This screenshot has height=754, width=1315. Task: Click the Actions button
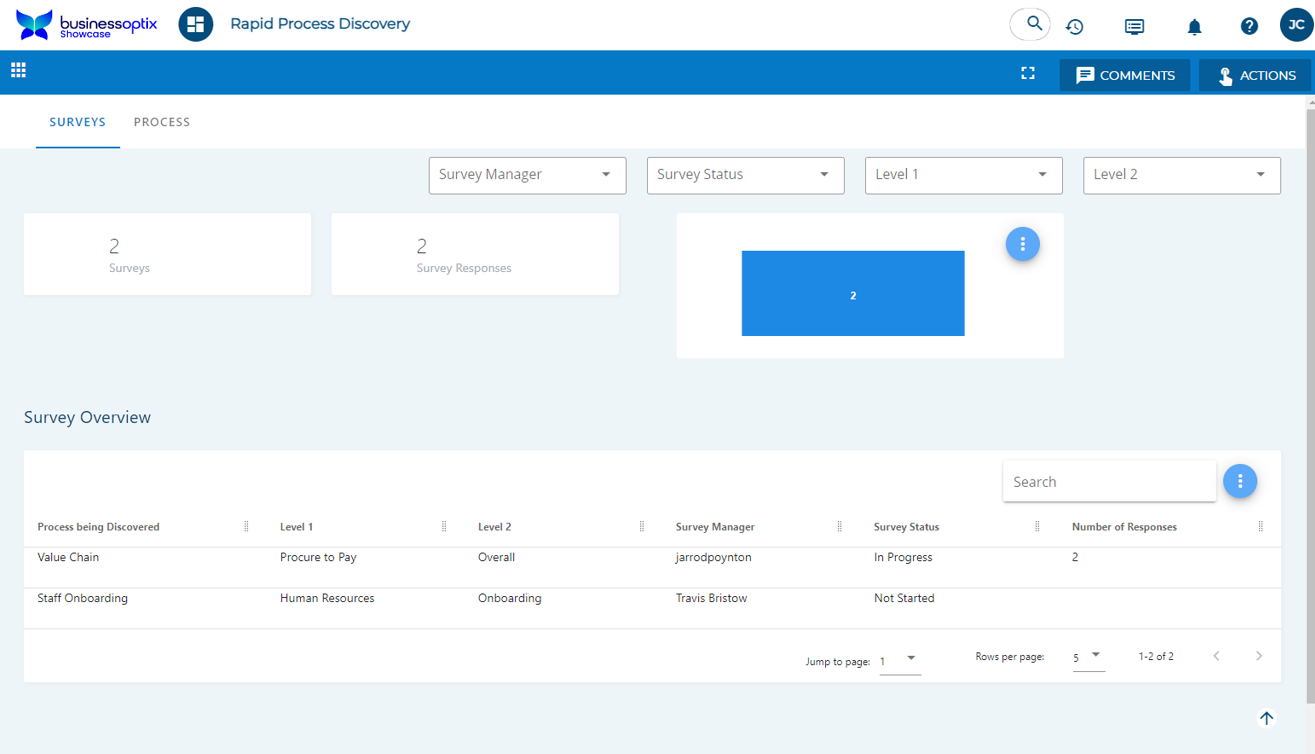1256,75
